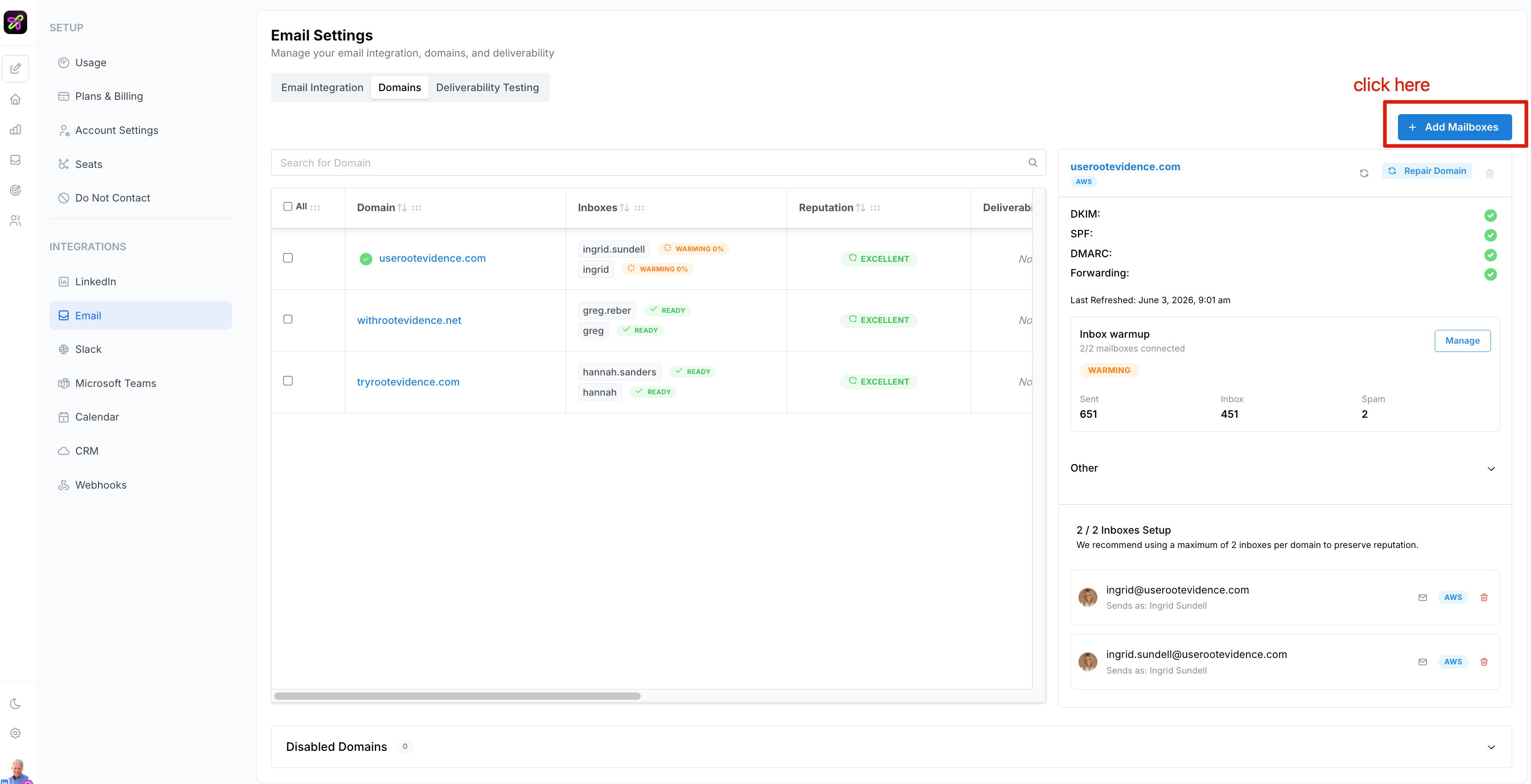This screenshot has width=1531, height=784.
Task: Click the envelope icon for ingrid.sundell@userootevidence.com
Action: (1423, 662)
